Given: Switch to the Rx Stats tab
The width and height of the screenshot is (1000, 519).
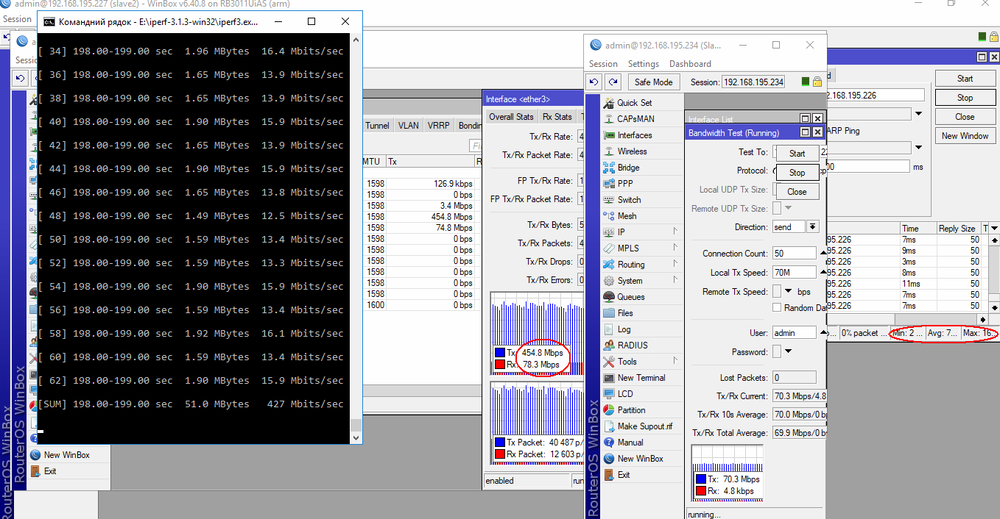Looking at the screenshot, I should (557, 117).
